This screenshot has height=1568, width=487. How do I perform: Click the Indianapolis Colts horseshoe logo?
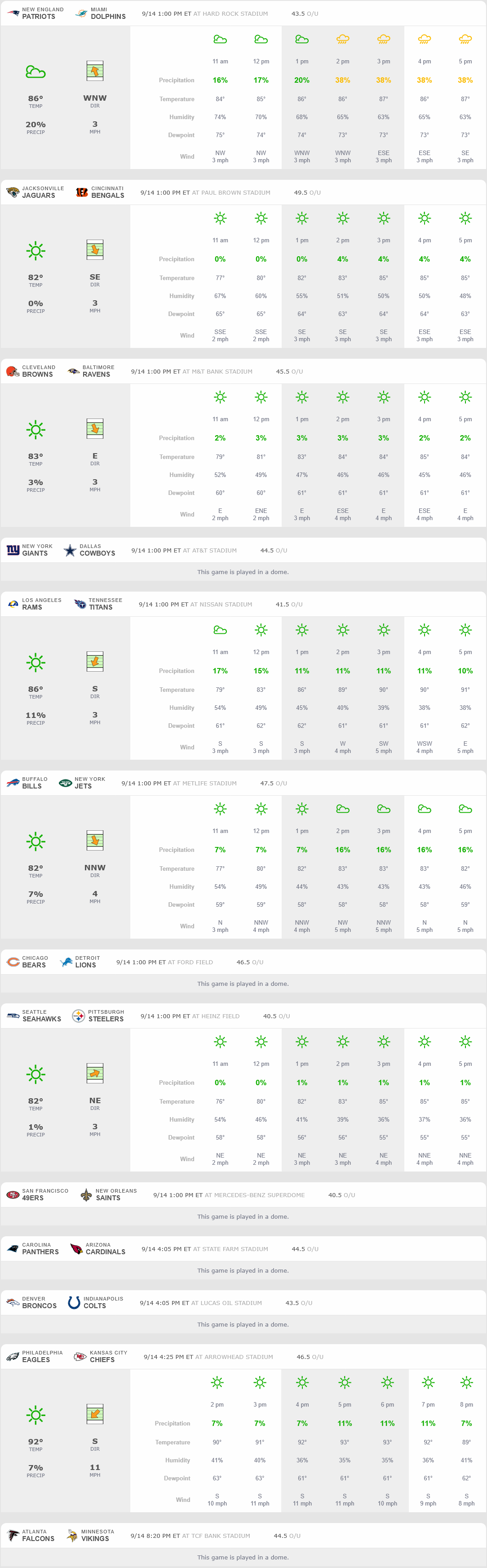pos(74,1303)
